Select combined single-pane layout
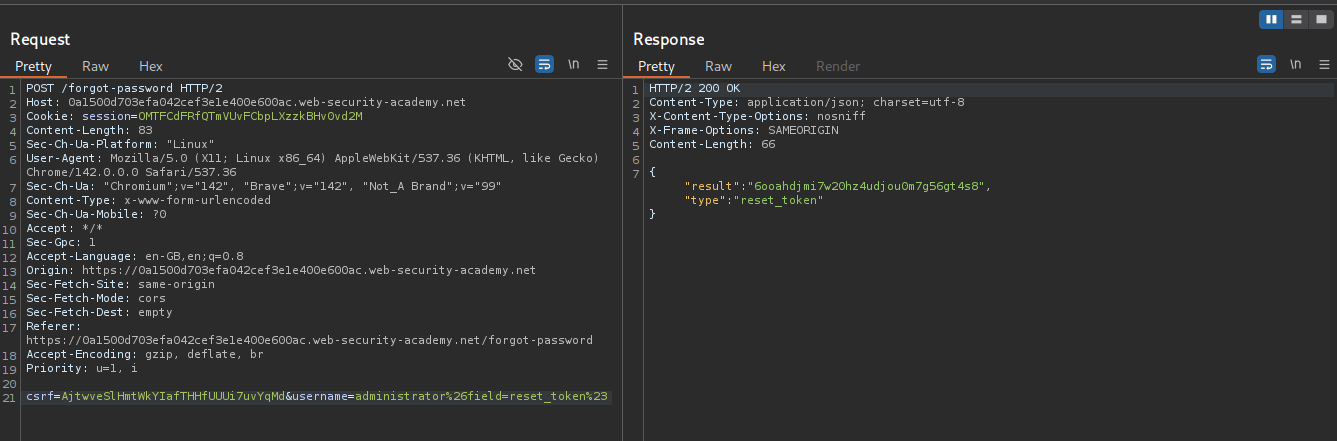 [1320, 19]
